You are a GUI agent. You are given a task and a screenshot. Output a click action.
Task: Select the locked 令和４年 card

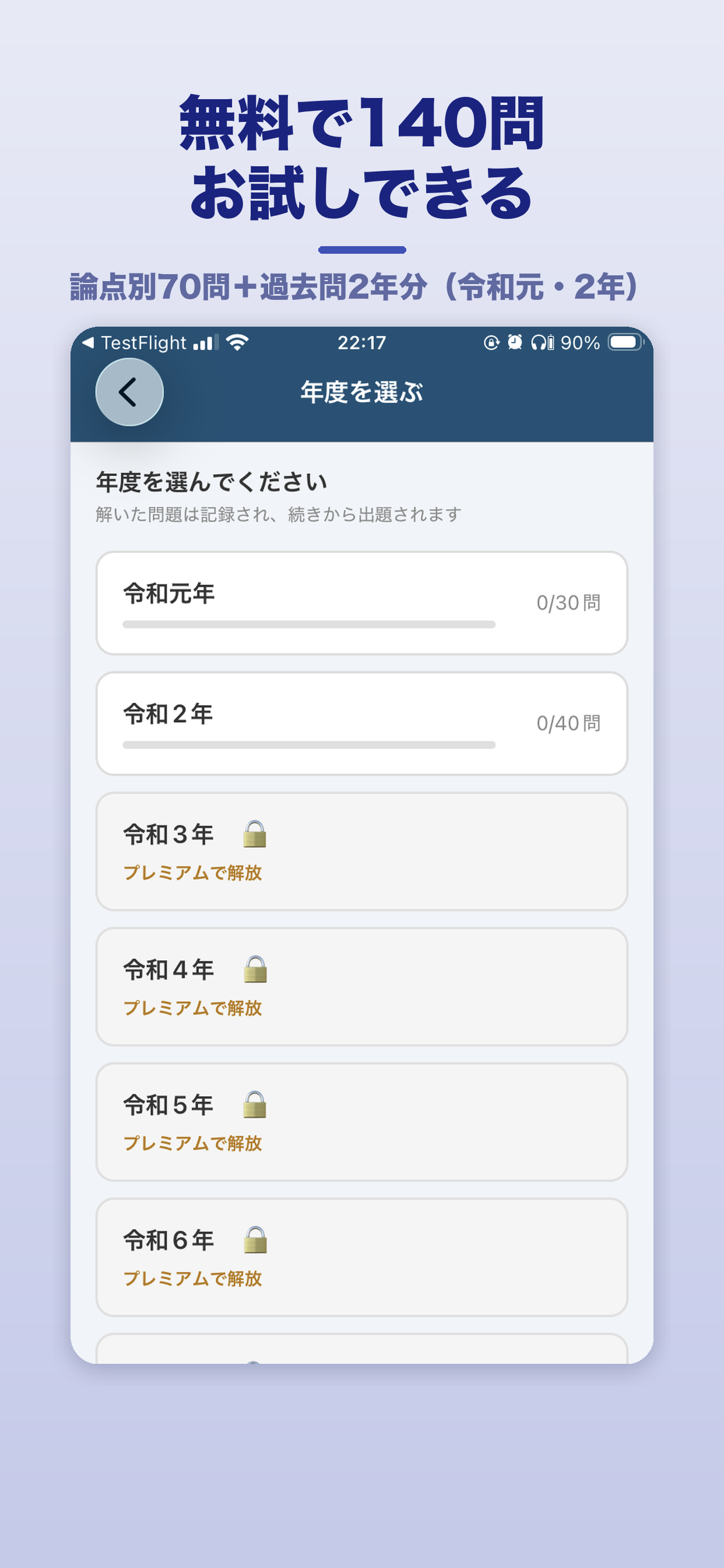pyautogui.click(x=362, y=986)
